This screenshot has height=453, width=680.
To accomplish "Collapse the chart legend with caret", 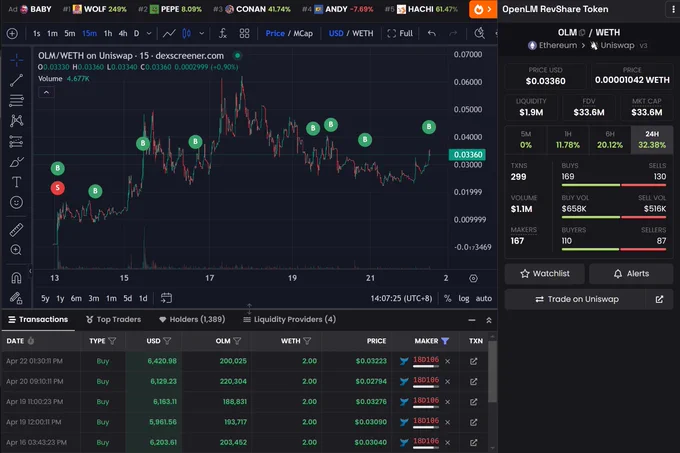I will click(x=46, y=92).
